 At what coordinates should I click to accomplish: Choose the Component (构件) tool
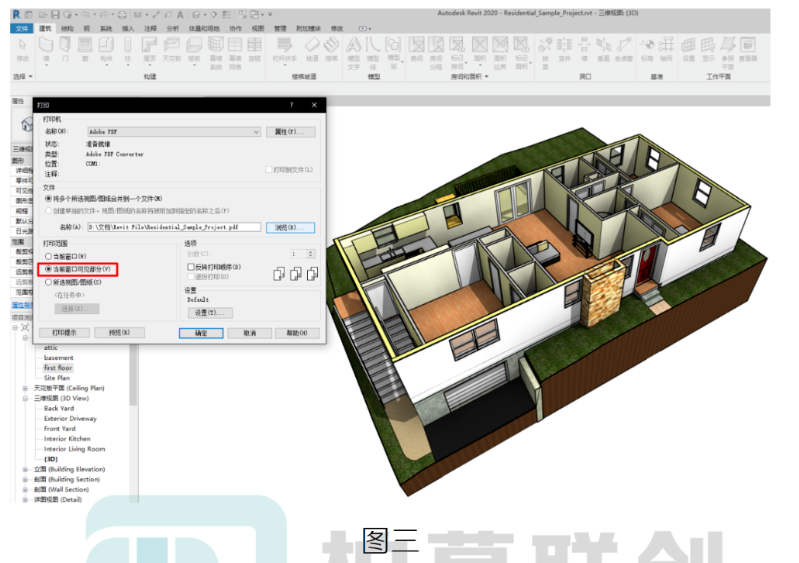[x=106, y=49]
